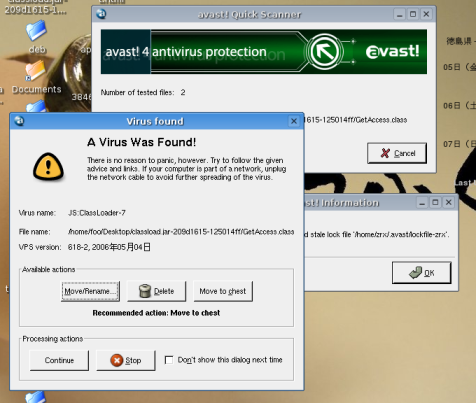Image resolution: width=476 pixels, height=403 pixels.
Task: Enable Don't show this dialog next time
Action: pyautogui.click(x=169, y=360)
